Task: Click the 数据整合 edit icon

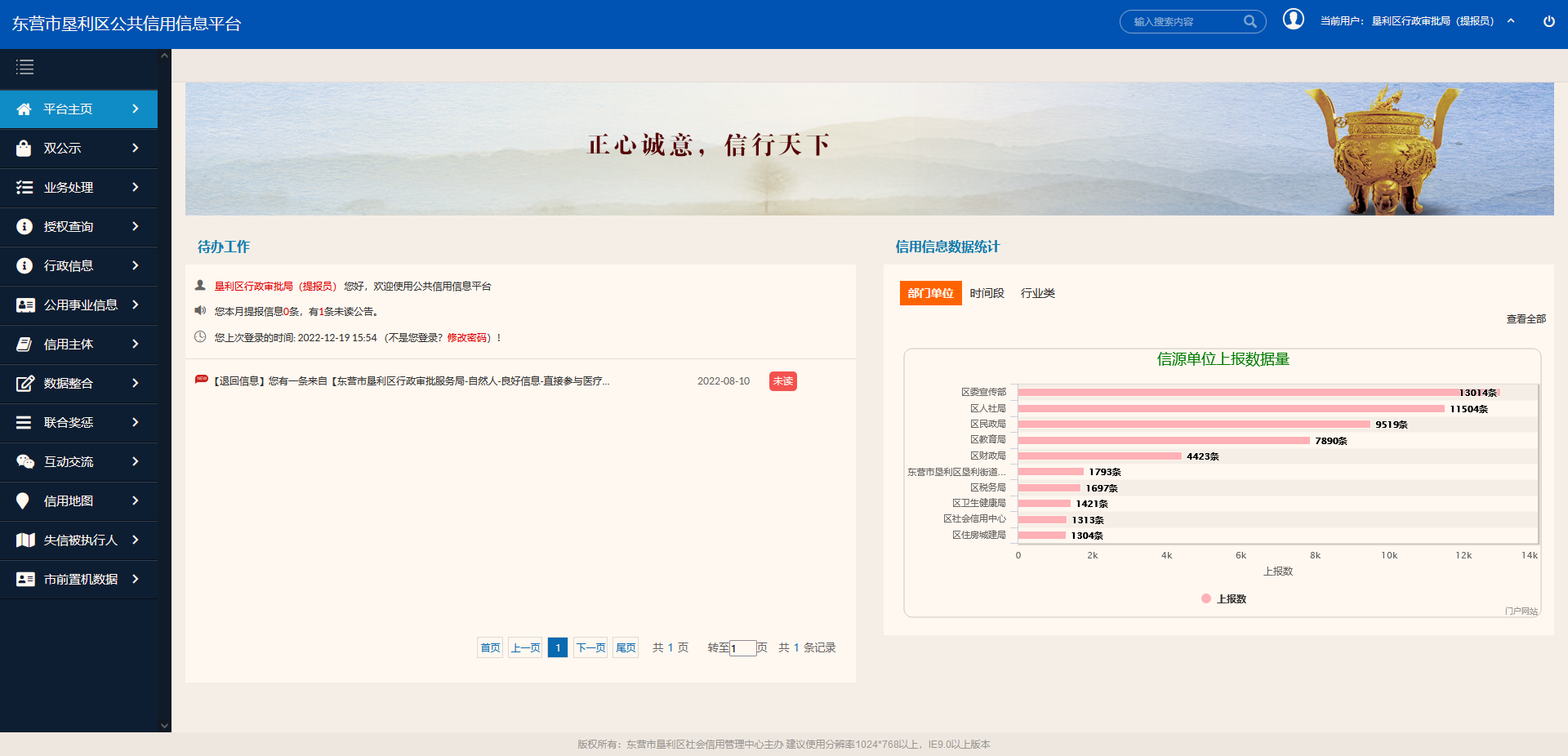Action: point(24,384)
